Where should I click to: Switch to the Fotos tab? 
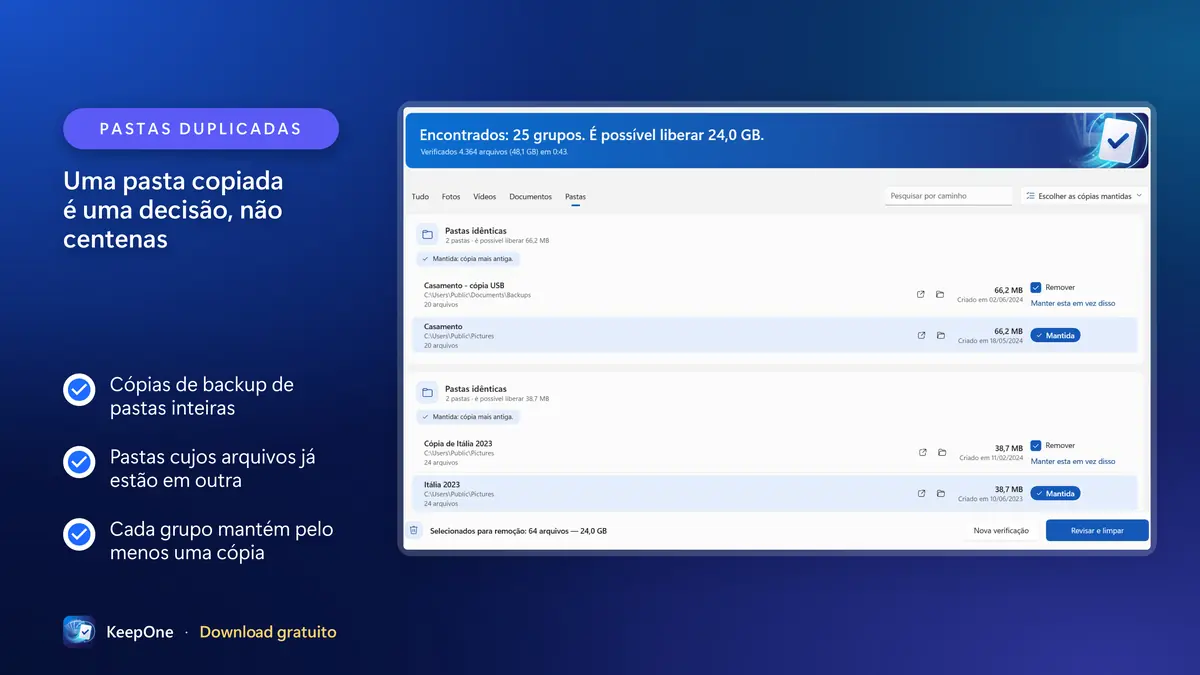451,197
